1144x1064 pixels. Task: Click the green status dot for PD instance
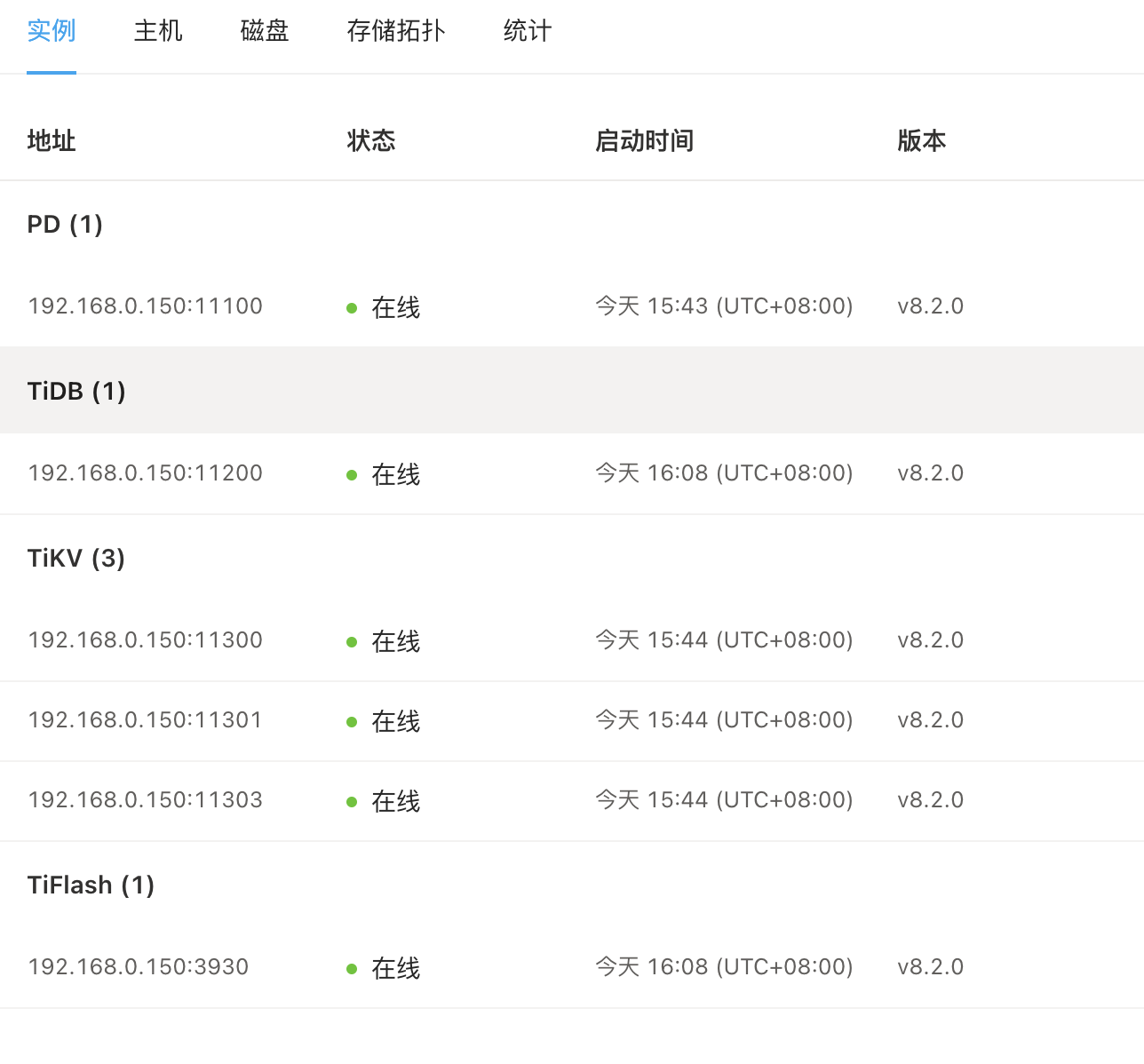pyautogui.click(x=352, y=308)
